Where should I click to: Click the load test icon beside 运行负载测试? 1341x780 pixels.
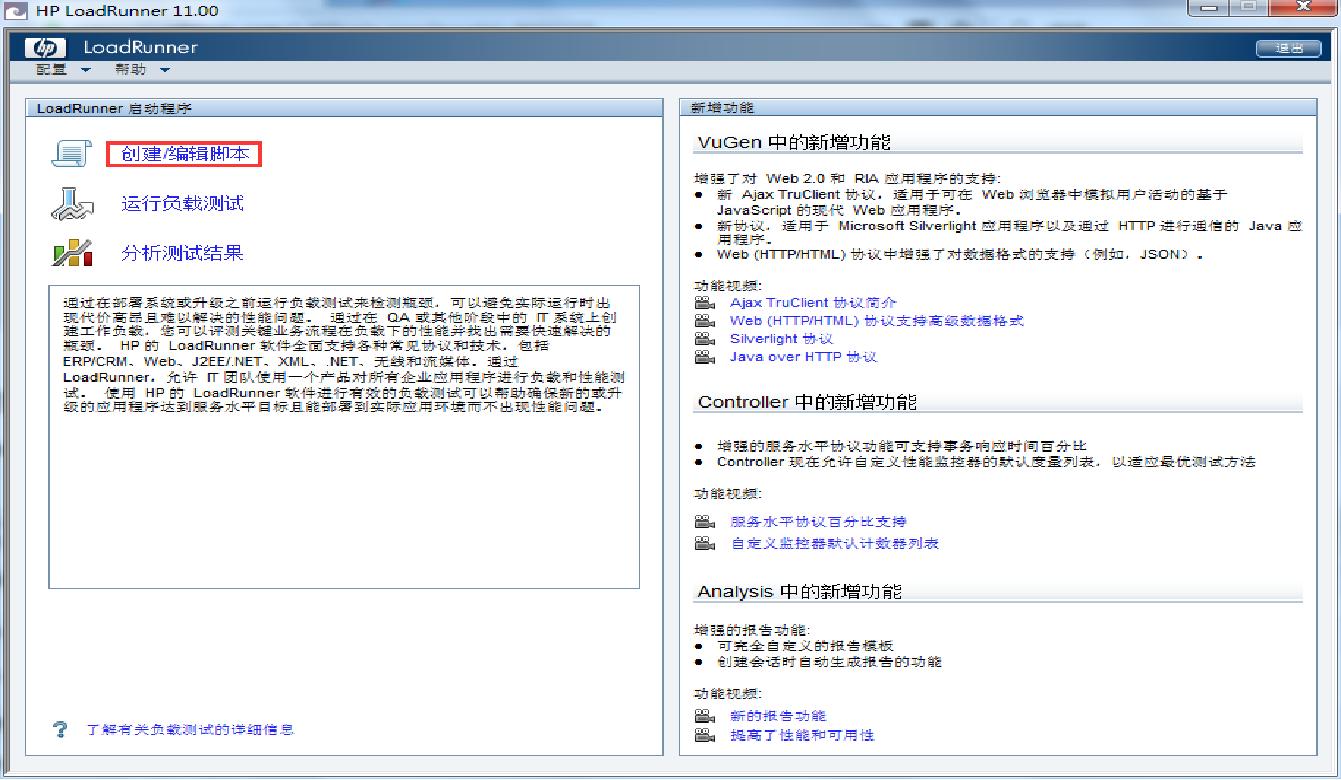pos(72,203)
